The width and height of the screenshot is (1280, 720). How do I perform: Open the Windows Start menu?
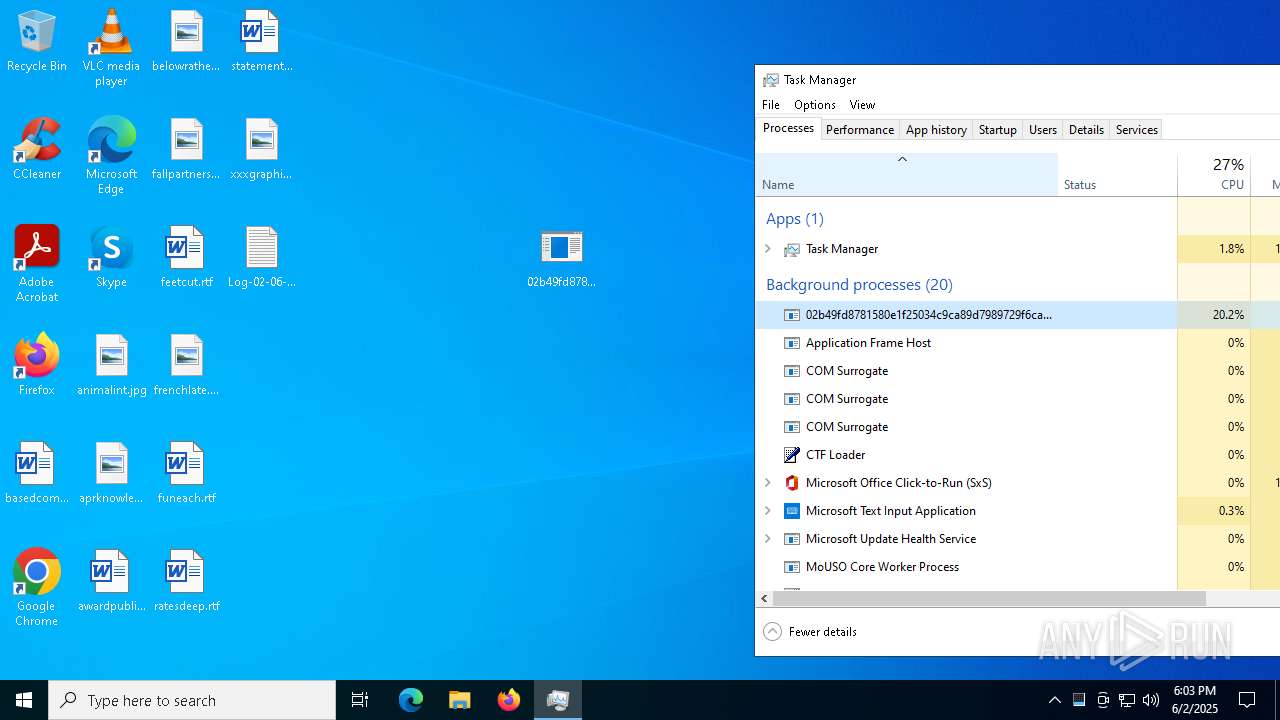pyautogui.click(x=24, y=700)
